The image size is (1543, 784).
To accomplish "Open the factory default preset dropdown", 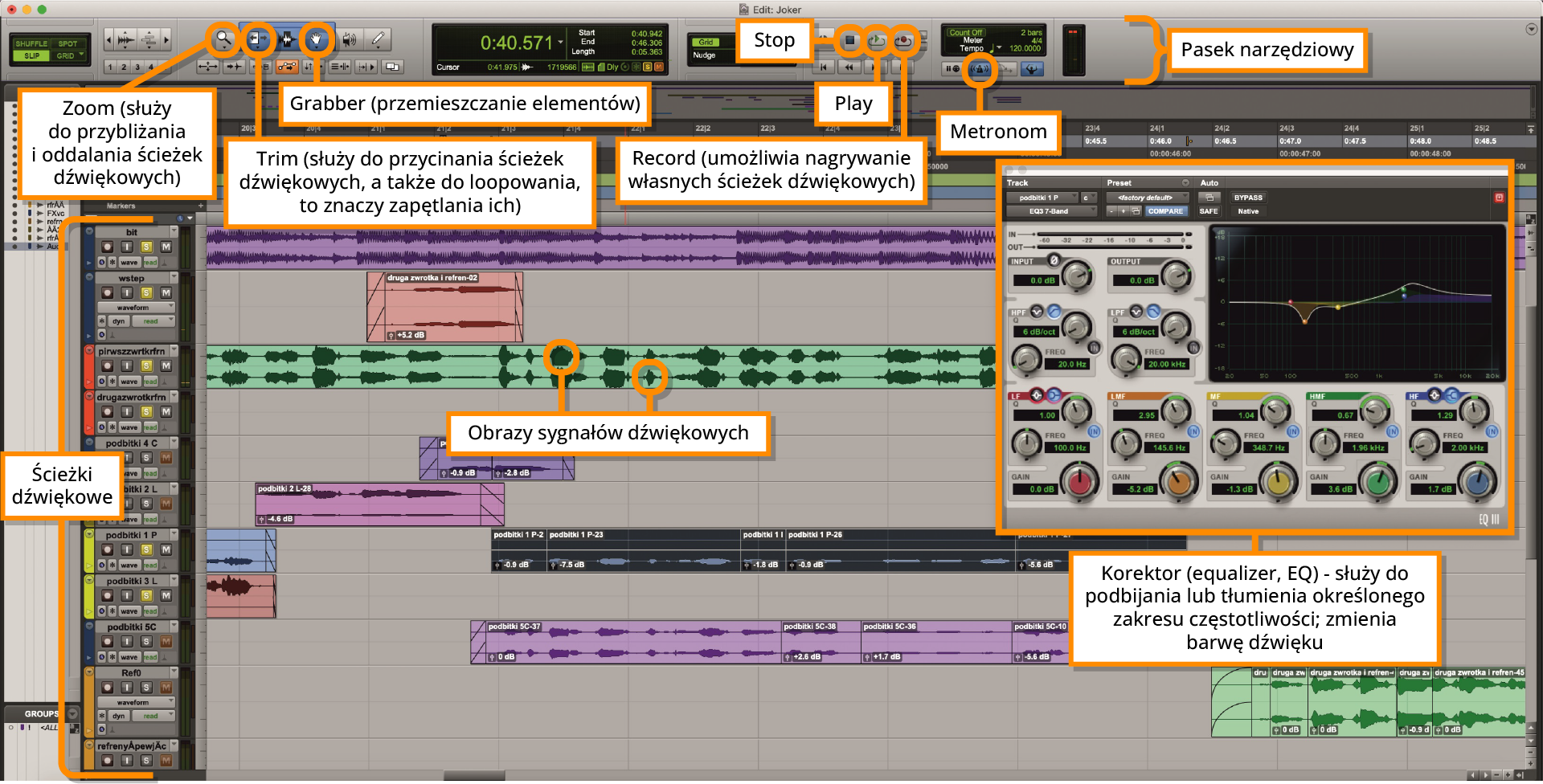I will click(x=1146, y=198).
